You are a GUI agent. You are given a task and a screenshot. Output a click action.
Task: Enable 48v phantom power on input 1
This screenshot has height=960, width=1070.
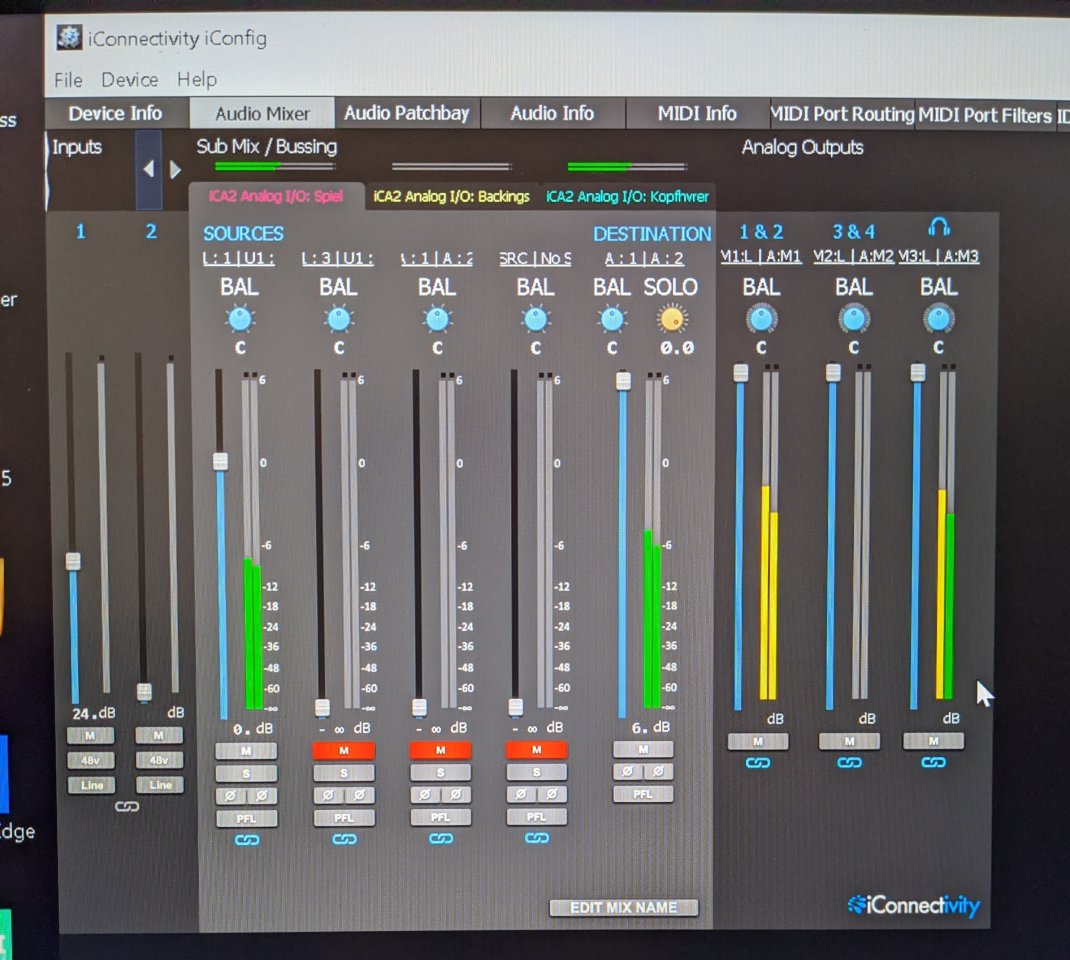pos(90,760)
